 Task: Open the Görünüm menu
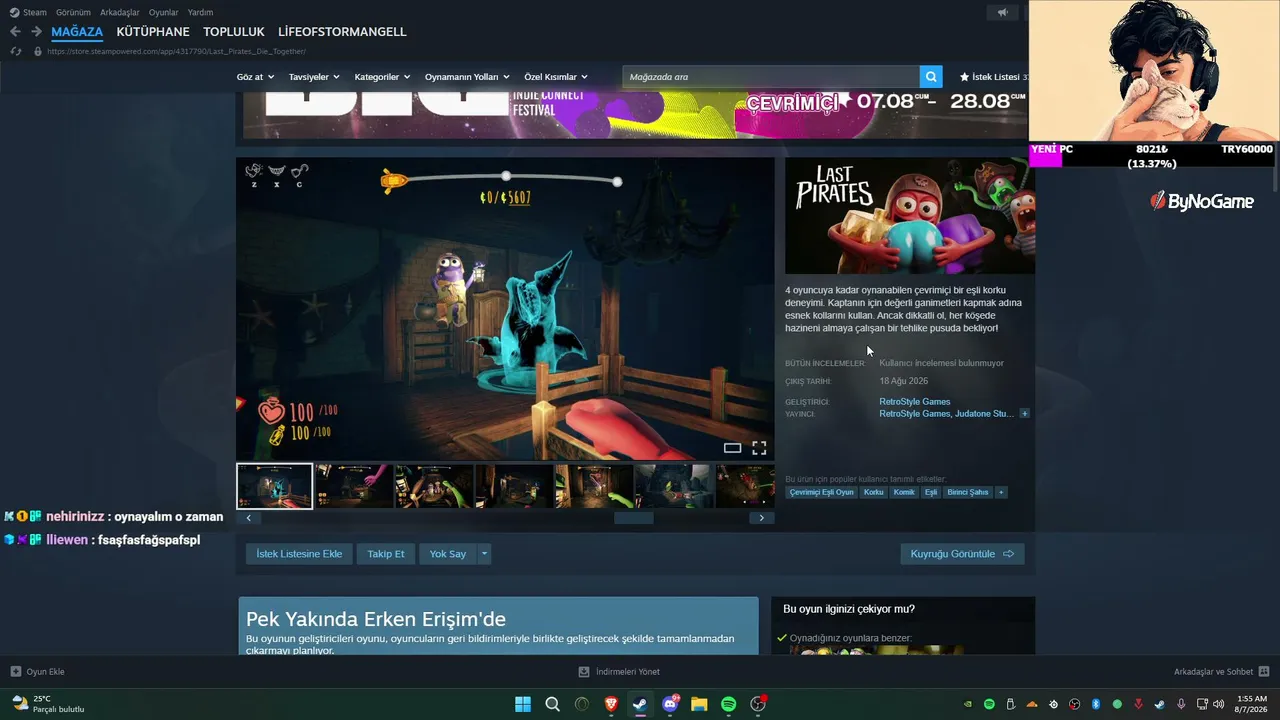click(73, 13)
